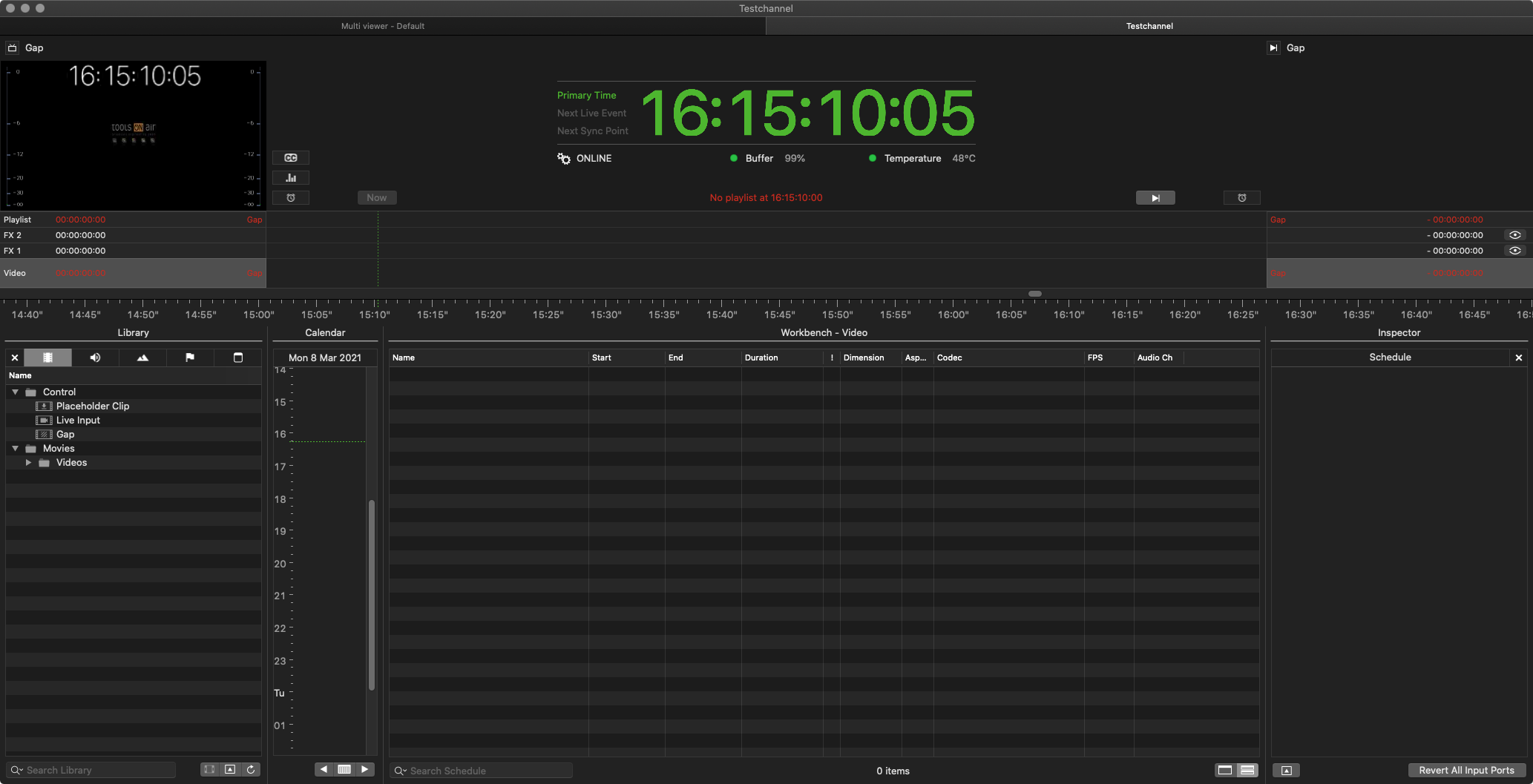Collapse the Control folder

(15, 392)
